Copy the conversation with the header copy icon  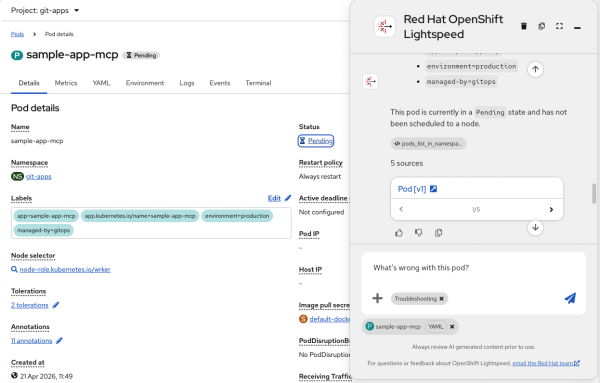coord(541,26)
